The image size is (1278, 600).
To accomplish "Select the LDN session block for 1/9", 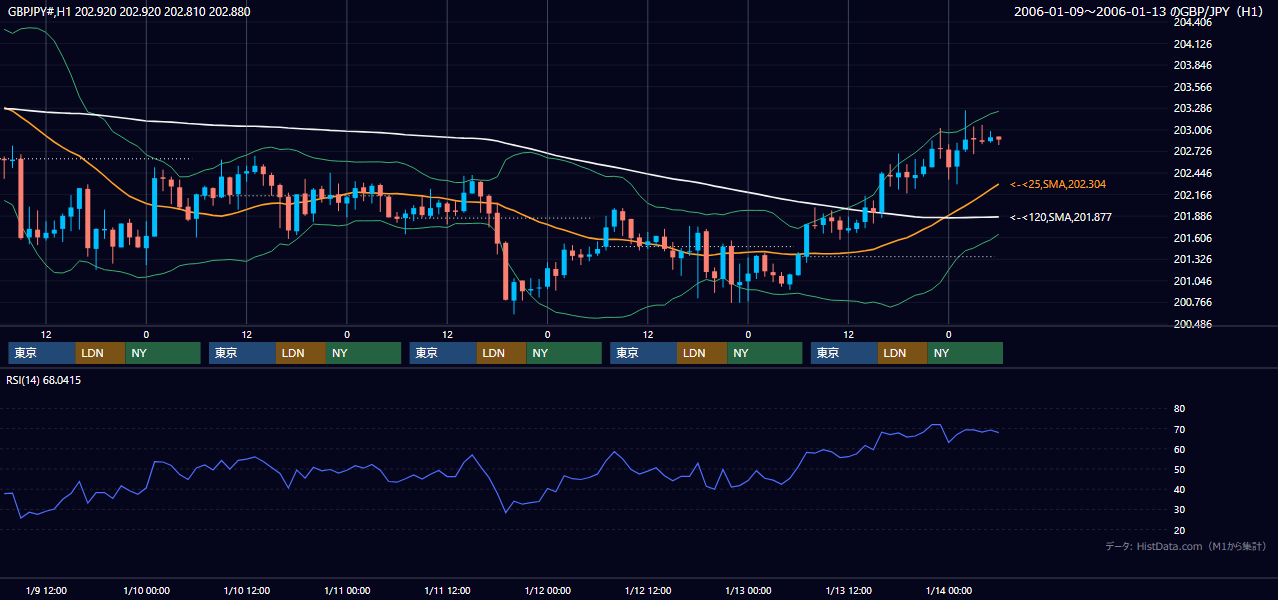I will (100, 353).
